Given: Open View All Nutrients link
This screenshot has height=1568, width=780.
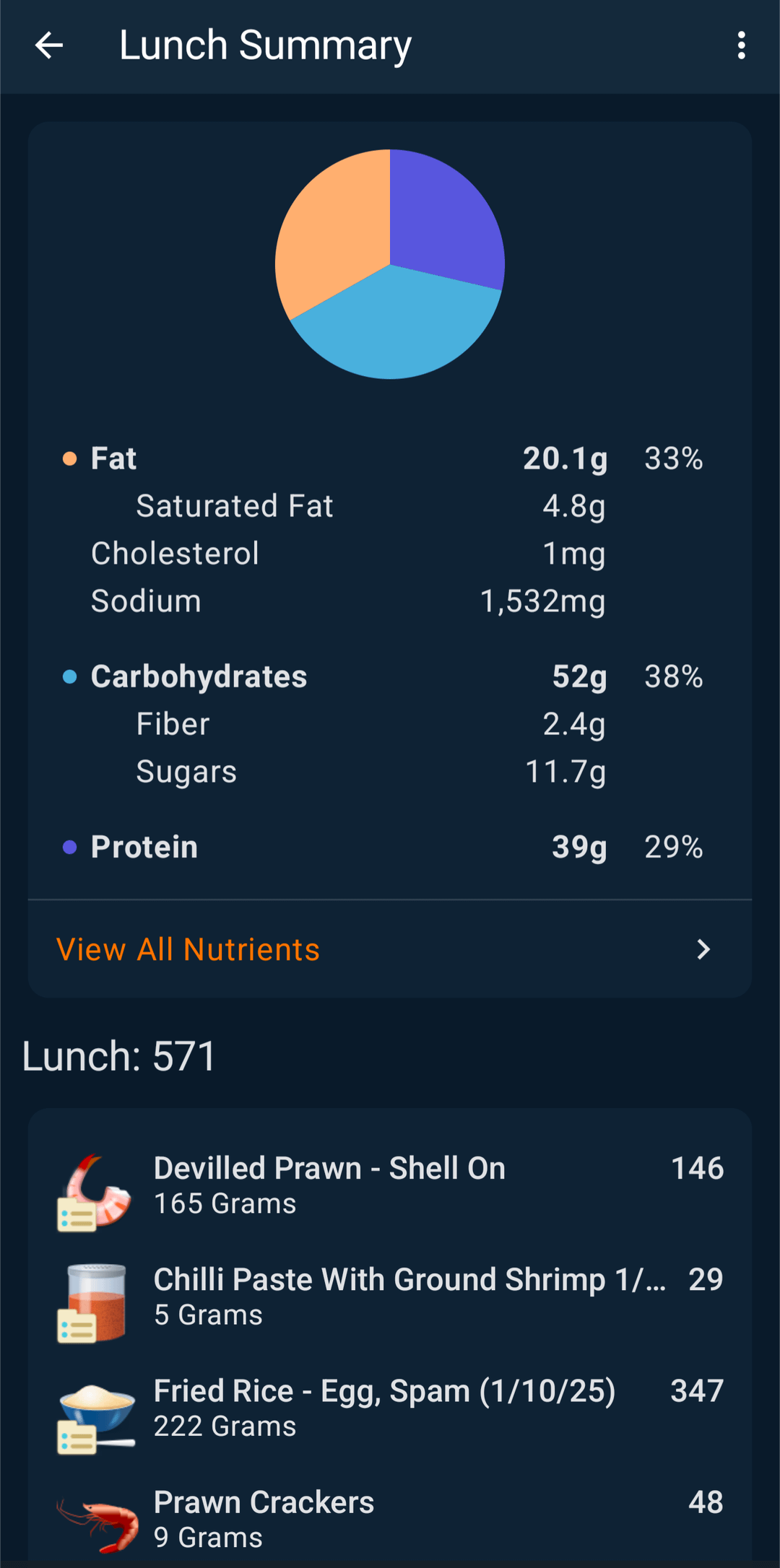Looking at the screenshot, I should pyautogui.click(x=188, y=949).
